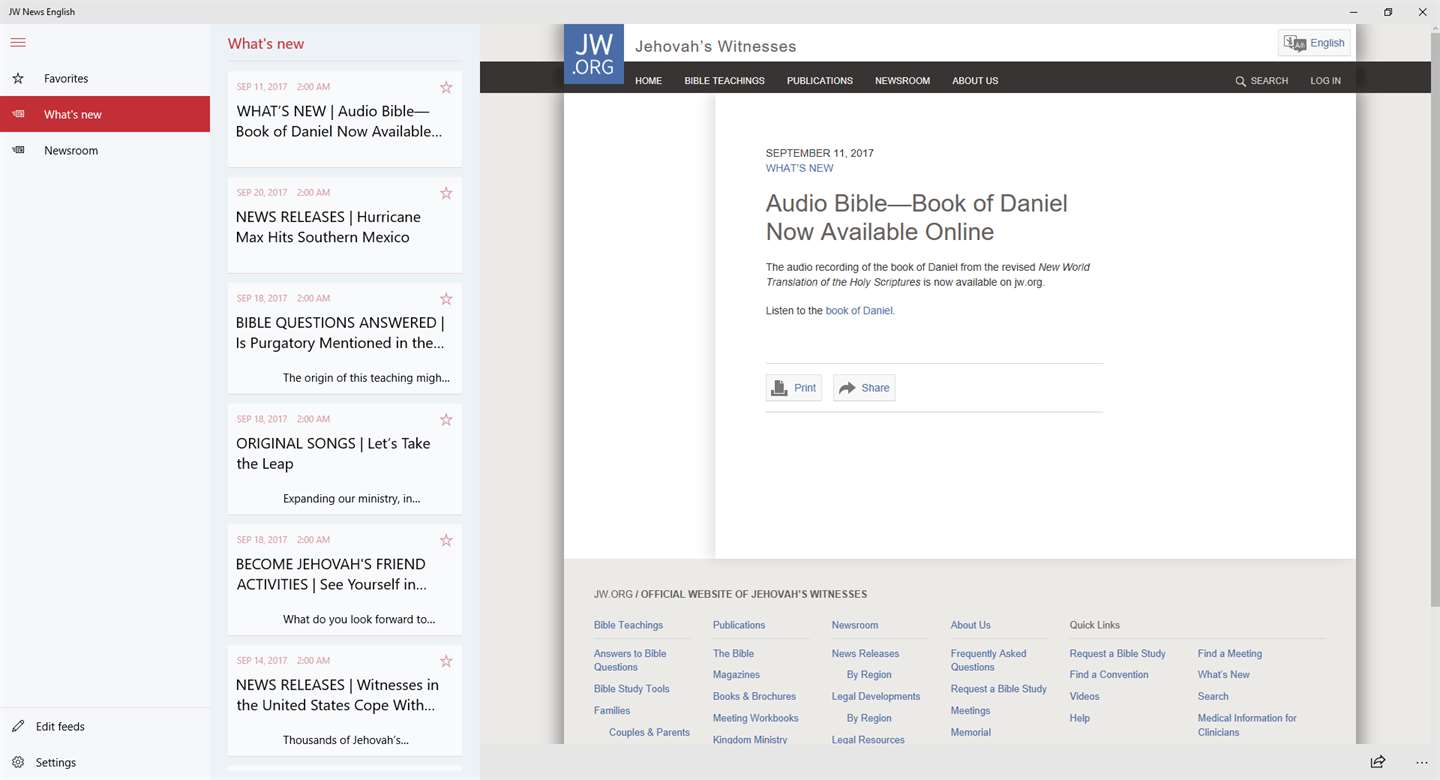The image size is (1440, 780).
Task: Open Couples & Parents footer link
Action: pos(649,732)
